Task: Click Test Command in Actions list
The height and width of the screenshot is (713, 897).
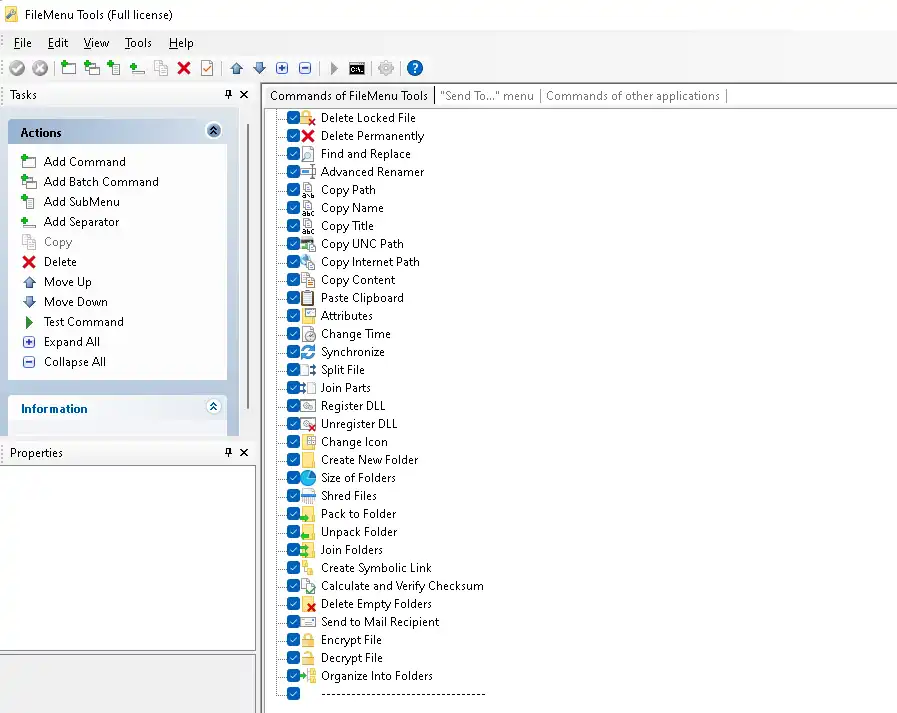Action: tap(83, 322)
